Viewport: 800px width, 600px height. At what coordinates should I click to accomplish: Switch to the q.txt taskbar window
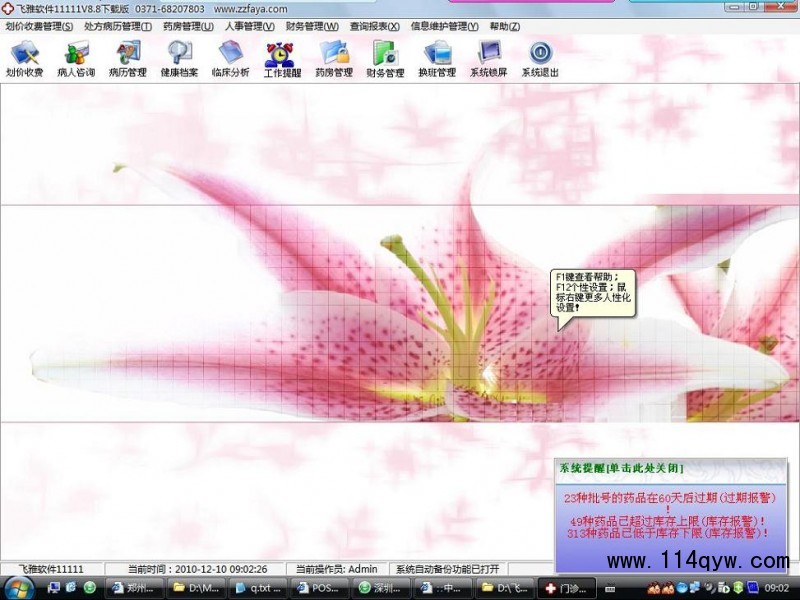258,588
